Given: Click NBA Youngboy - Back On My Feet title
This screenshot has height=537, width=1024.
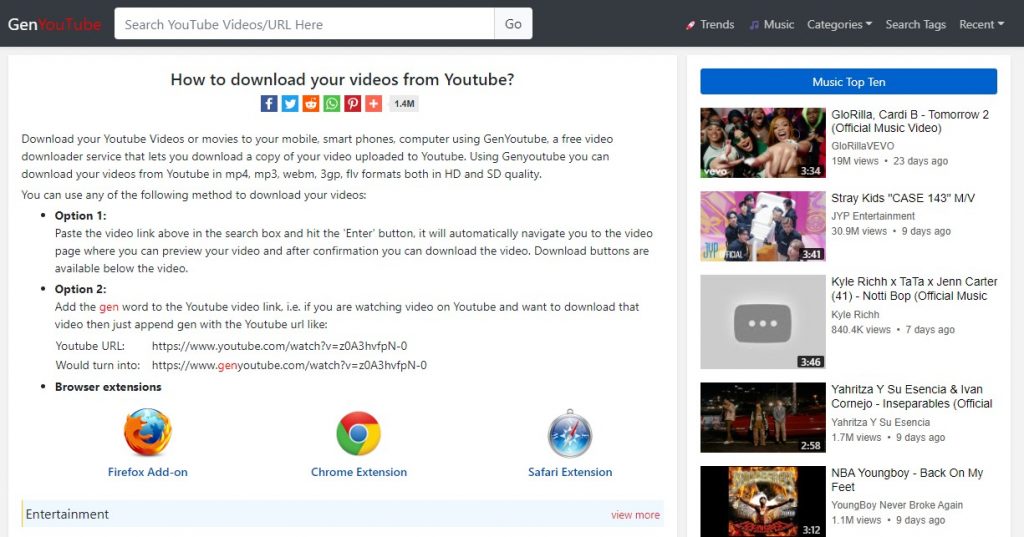Looking at the screenshot, I should pos(907,480).
